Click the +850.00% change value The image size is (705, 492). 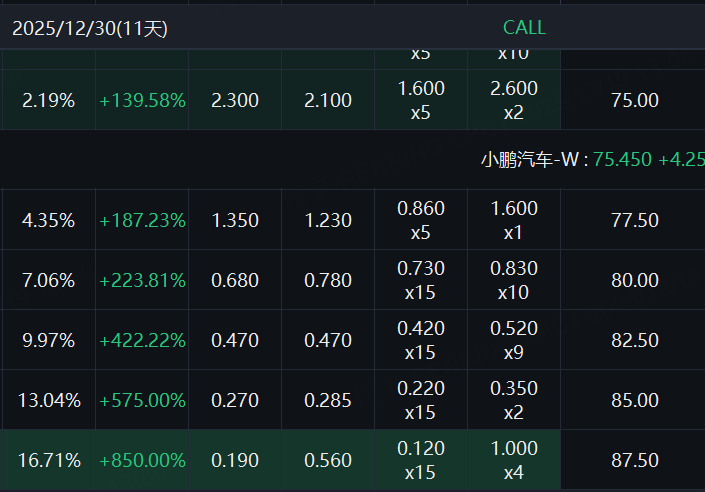[x=142, y=460]
